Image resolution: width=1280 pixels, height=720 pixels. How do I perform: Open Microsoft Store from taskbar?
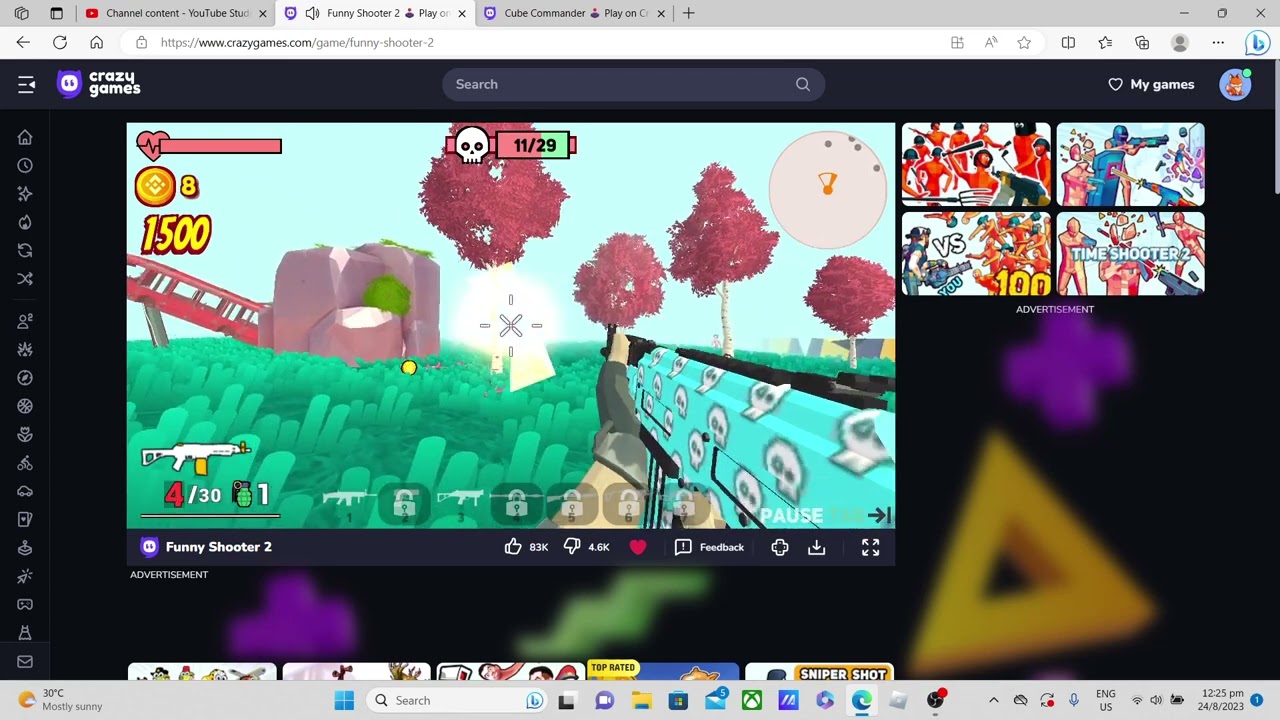click(678, 700)
